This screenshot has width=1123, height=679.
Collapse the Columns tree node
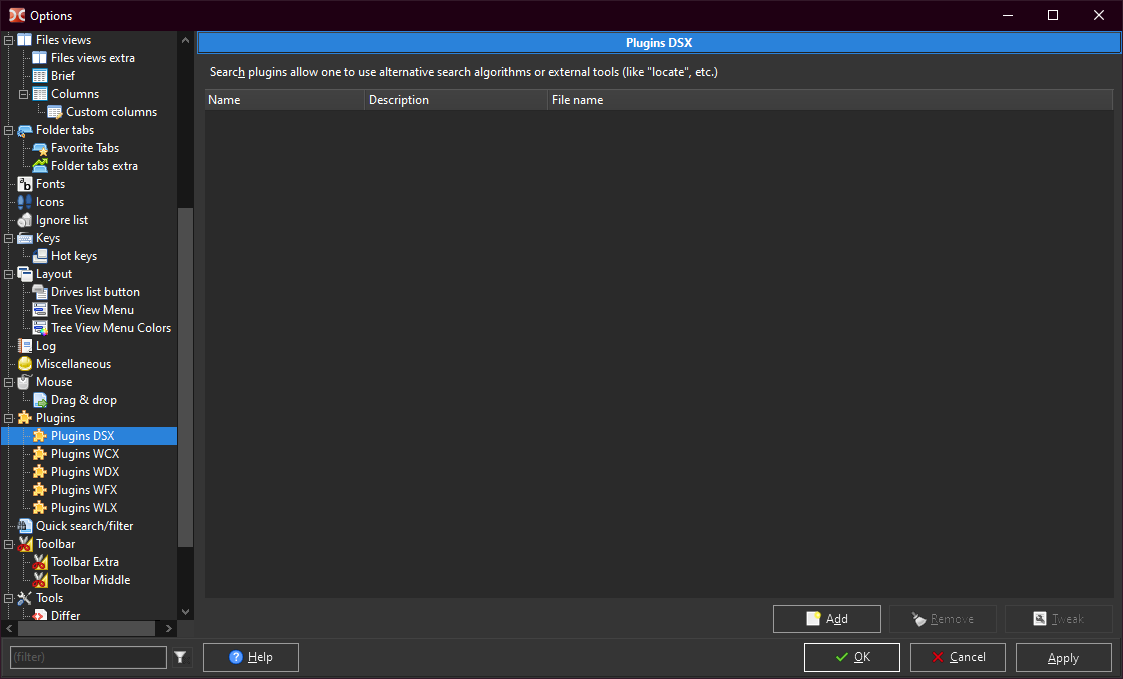click(x=24, y=94)
